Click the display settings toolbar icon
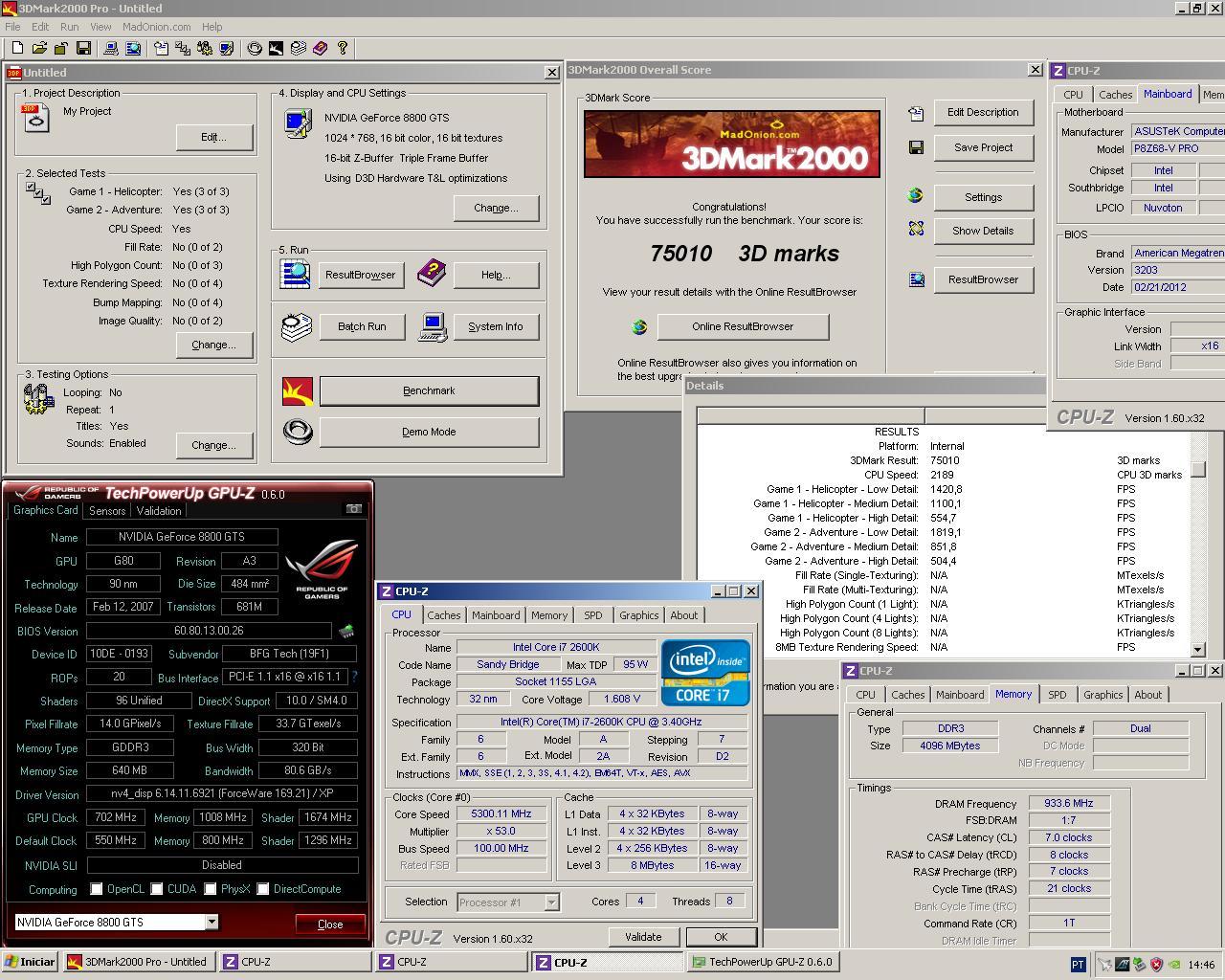Viewport: 1225px width, 980px height. (x=227, y=48)
